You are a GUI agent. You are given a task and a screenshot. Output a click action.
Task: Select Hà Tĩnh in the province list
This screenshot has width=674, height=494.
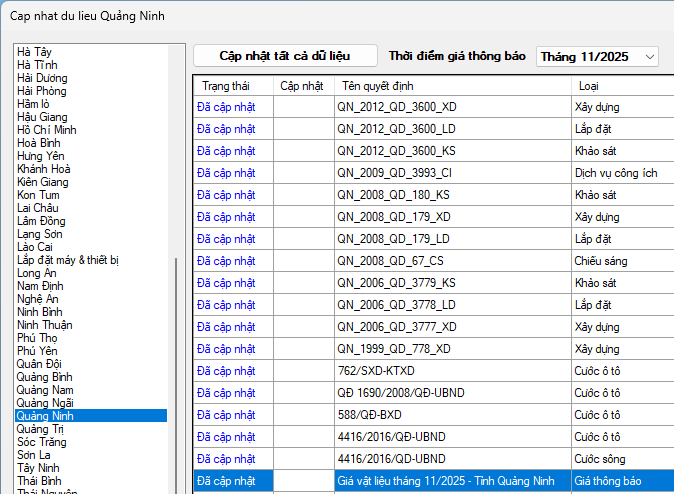click(x=36, y=65)
